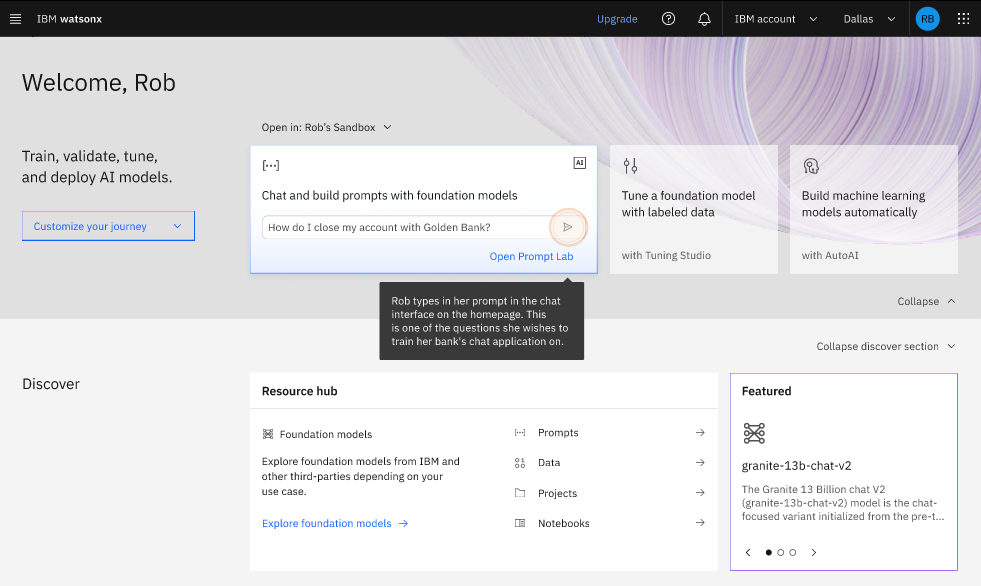Click the arrow next to Data

[x=700, y=463]
